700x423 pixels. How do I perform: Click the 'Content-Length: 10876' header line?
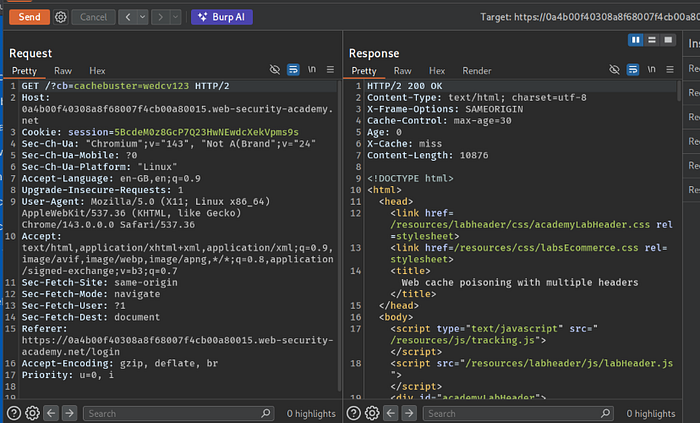tap(427, 155)
